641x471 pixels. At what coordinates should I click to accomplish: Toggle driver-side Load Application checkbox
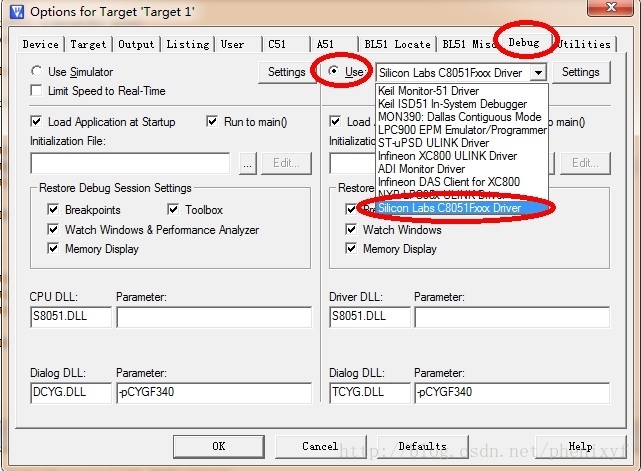coord(335,121)
